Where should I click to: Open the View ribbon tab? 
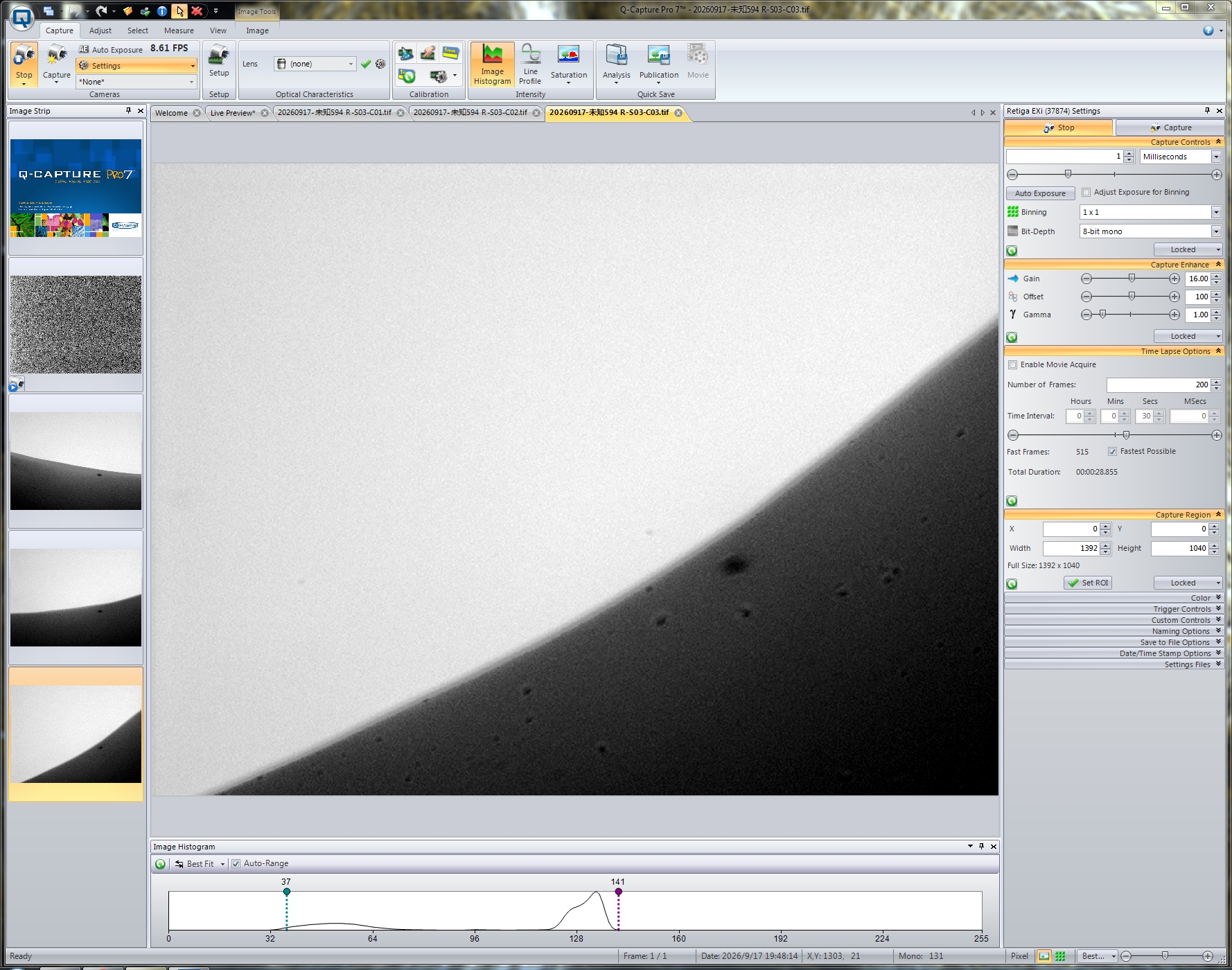218,30
